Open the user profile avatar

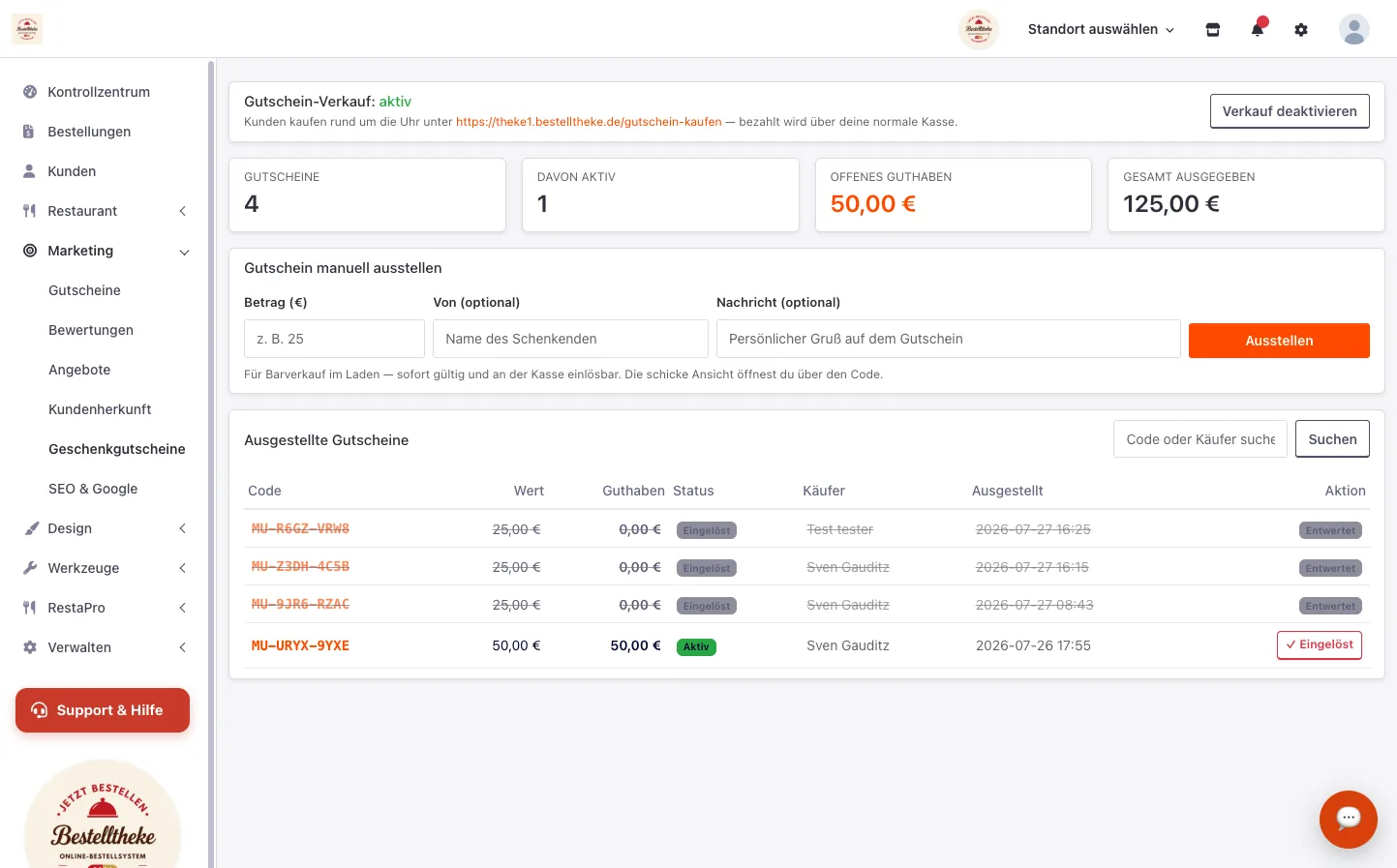1354,29
